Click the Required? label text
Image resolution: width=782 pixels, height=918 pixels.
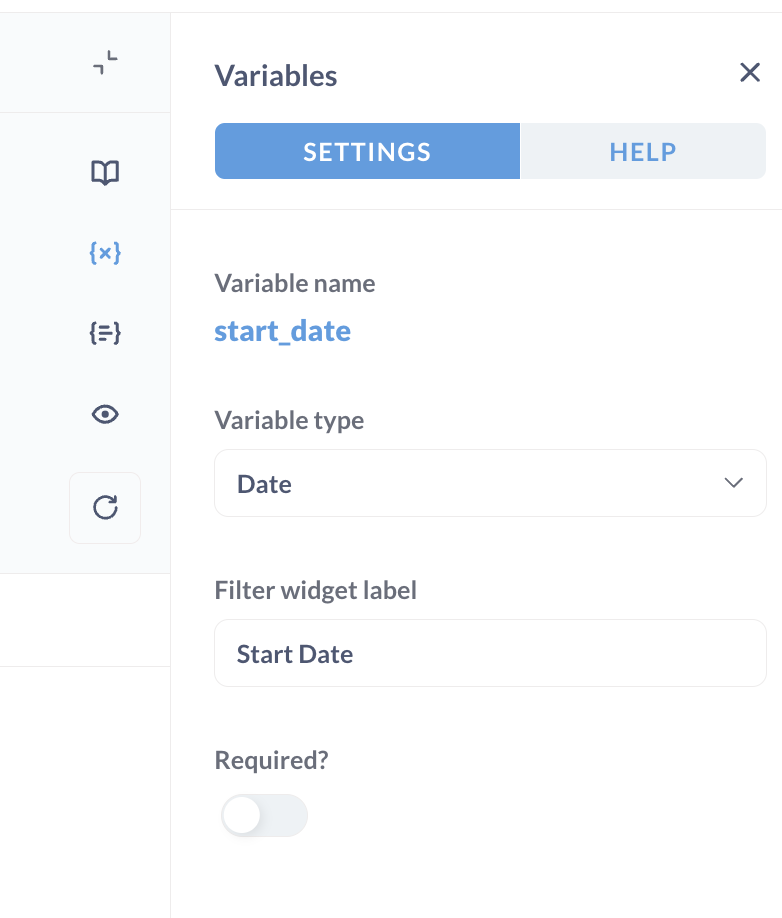click(x=272, y=761)
